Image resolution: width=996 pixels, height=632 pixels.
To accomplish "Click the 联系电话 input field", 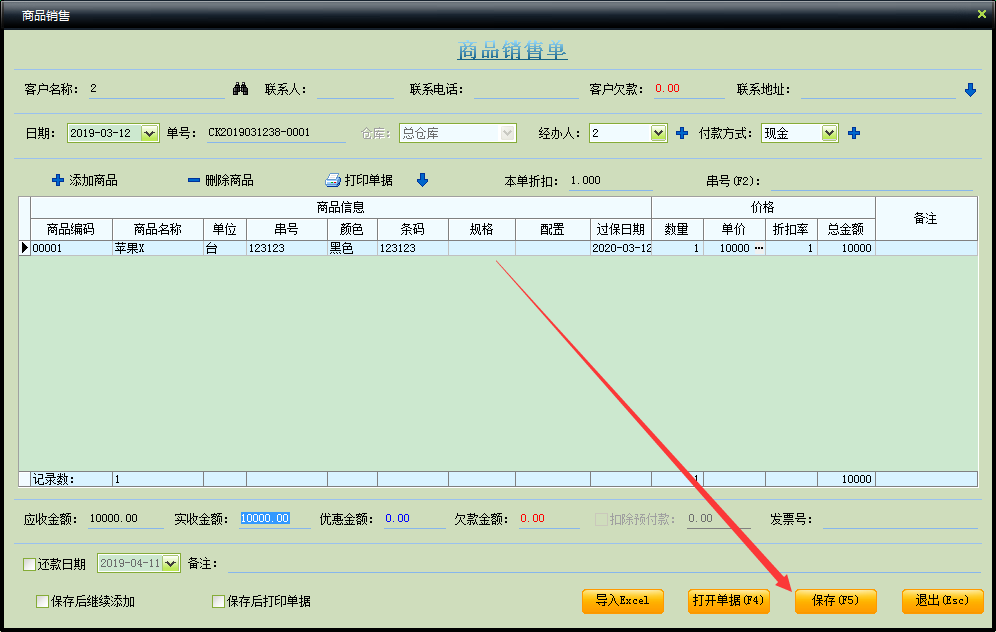I will point(526,89).
